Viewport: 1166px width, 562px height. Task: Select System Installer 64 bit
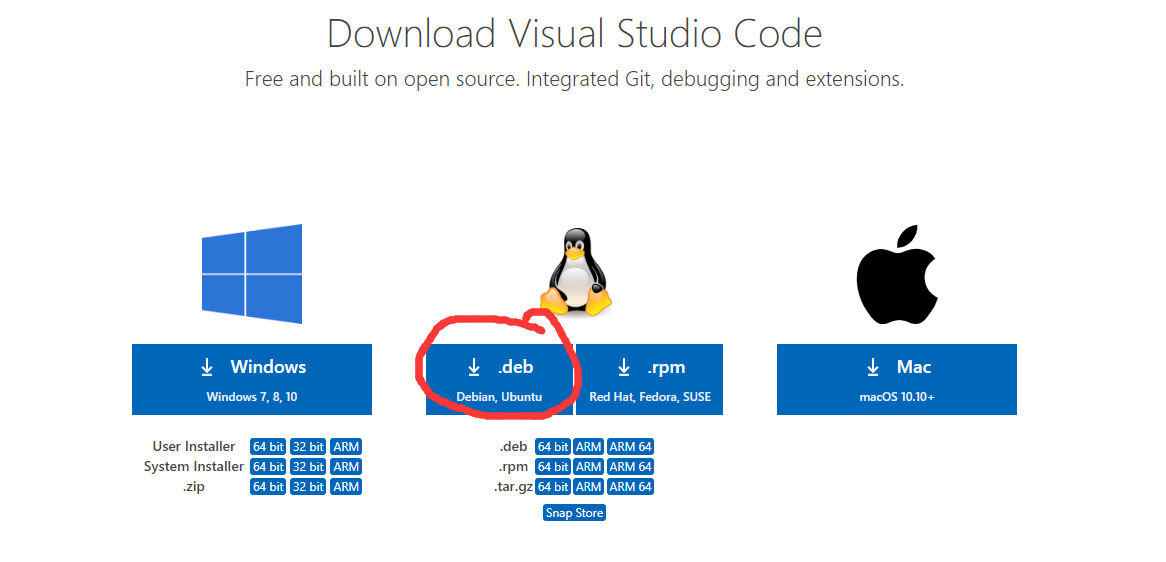pos(268,467)
